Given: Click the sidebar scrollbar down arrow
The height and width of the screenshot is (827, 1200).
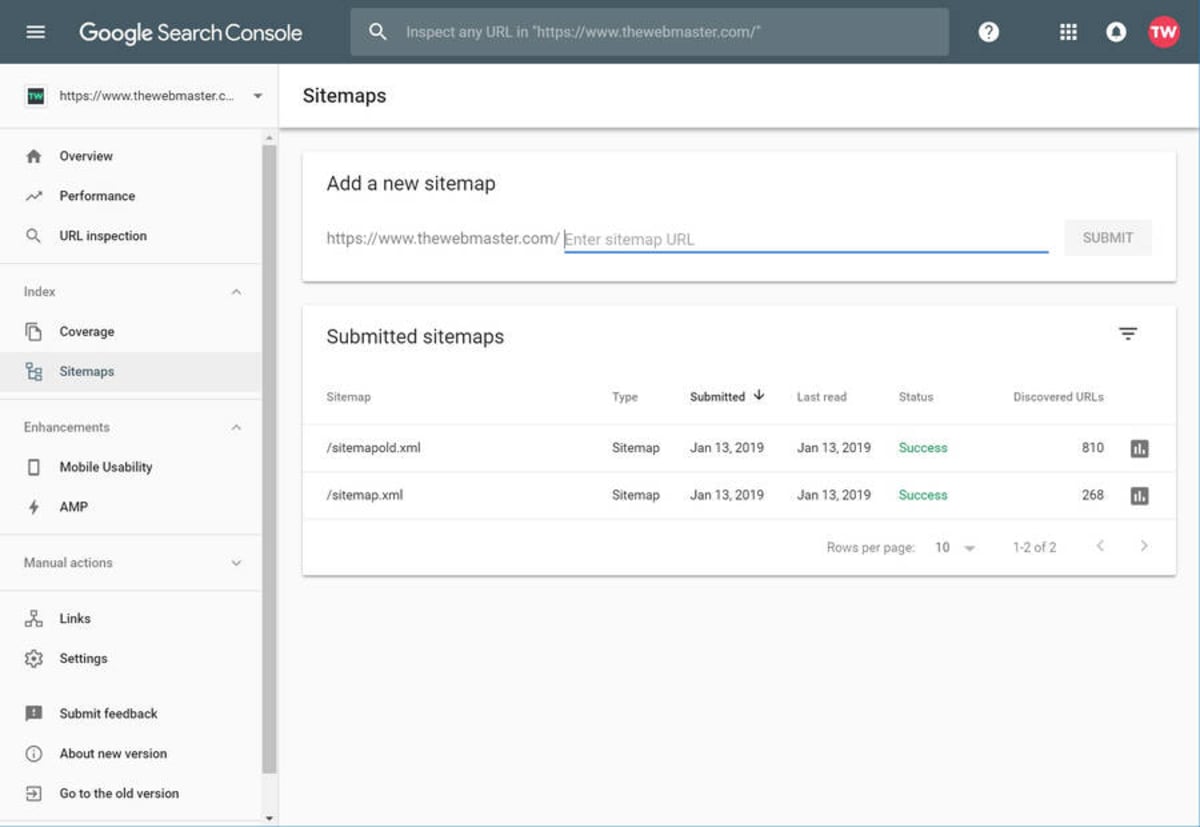Looking at the screenshot, I should tap(268, 818).
